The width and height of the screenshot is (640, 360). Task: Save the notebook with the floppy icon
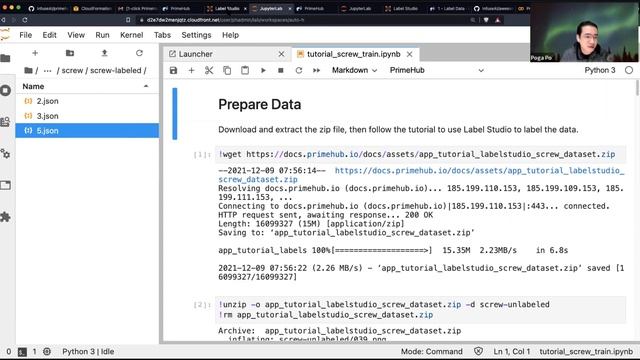[x=173, y=70]
